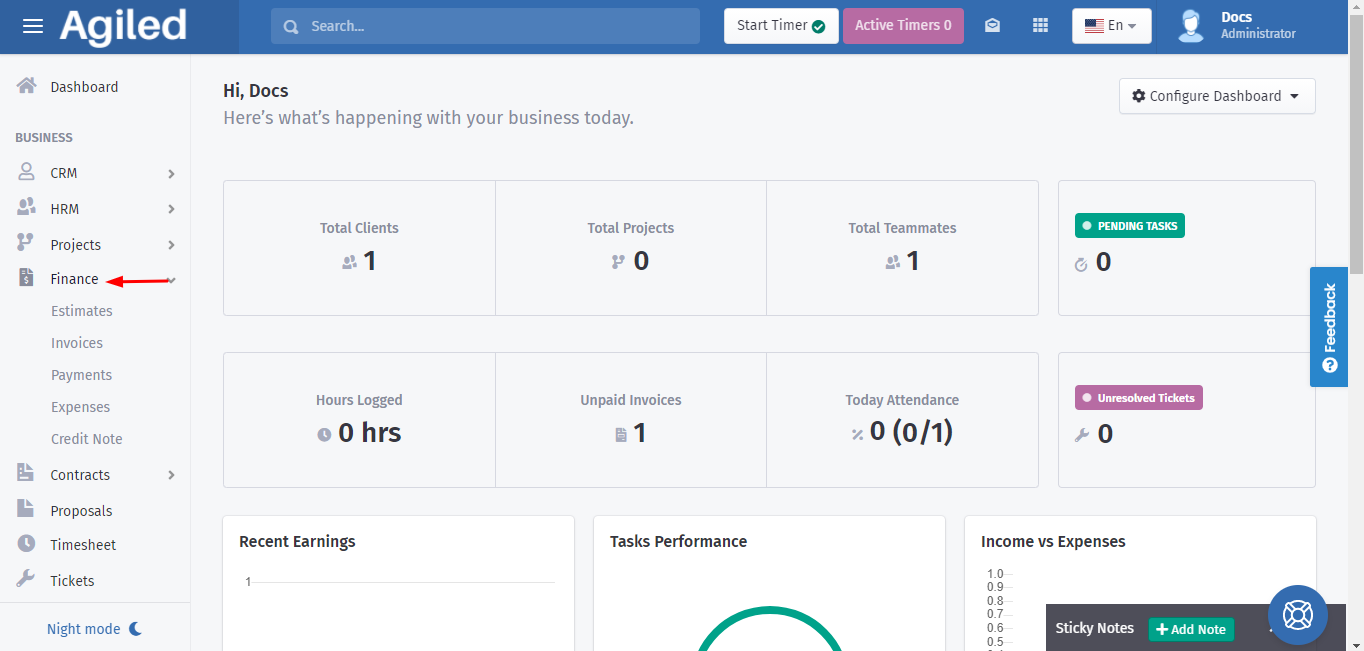Toggle Night mode on
The height and width of the screenshot is (651, 1364).
click(94, 629)
